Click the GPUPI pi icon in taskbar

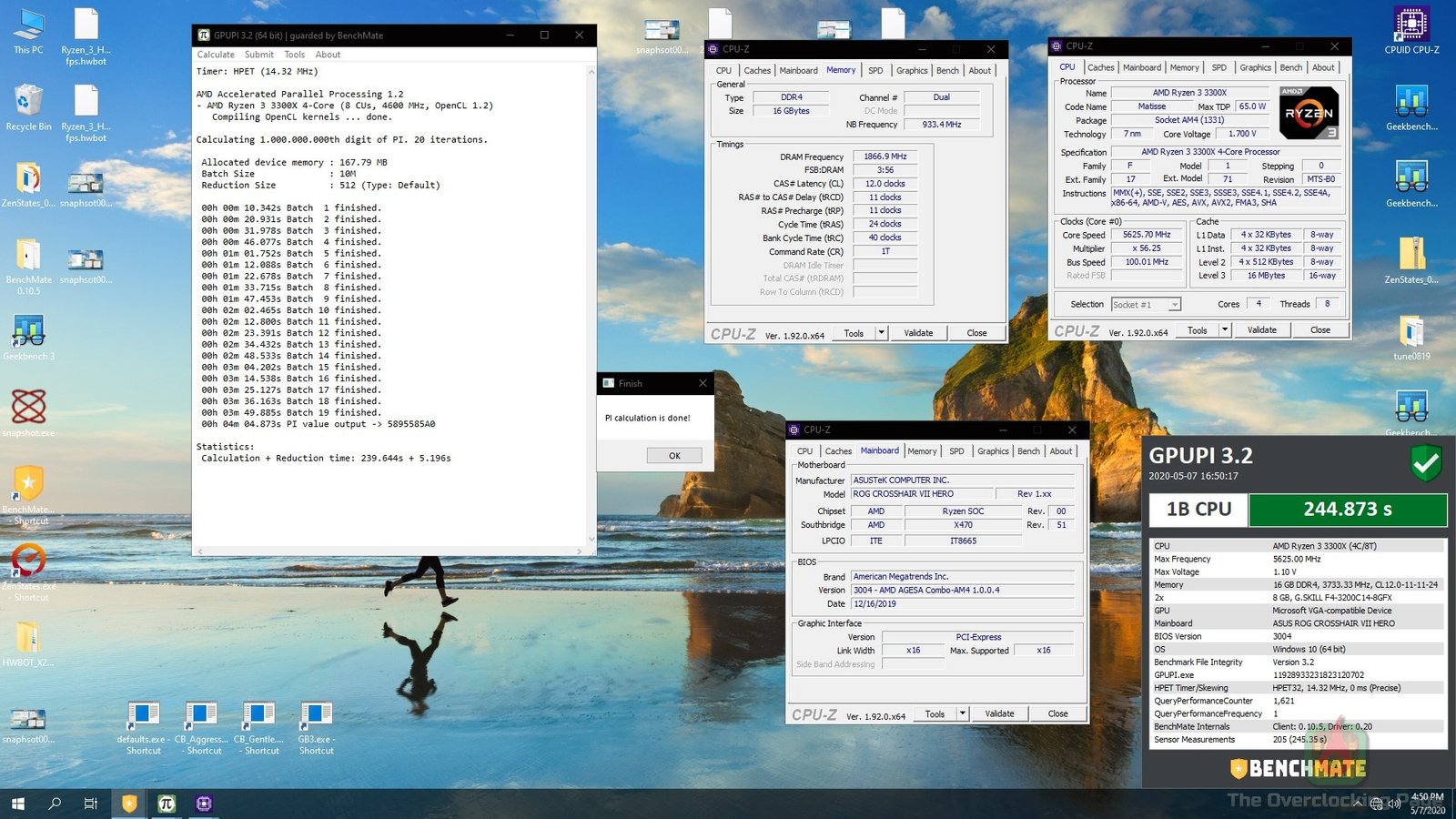point(167,804)
